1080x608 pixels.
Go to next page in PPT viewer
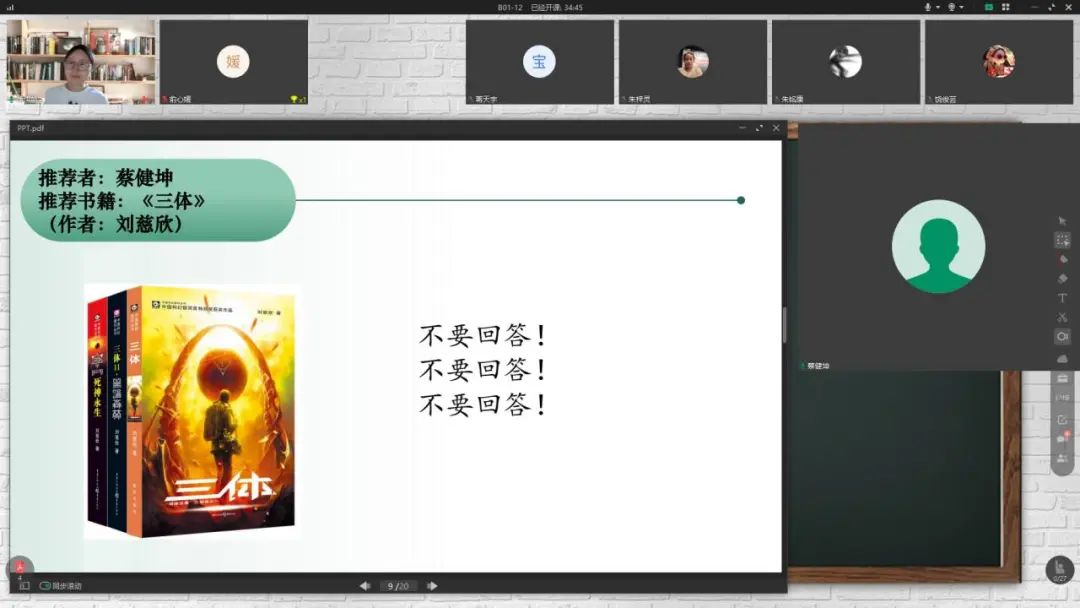click(432, 586)
